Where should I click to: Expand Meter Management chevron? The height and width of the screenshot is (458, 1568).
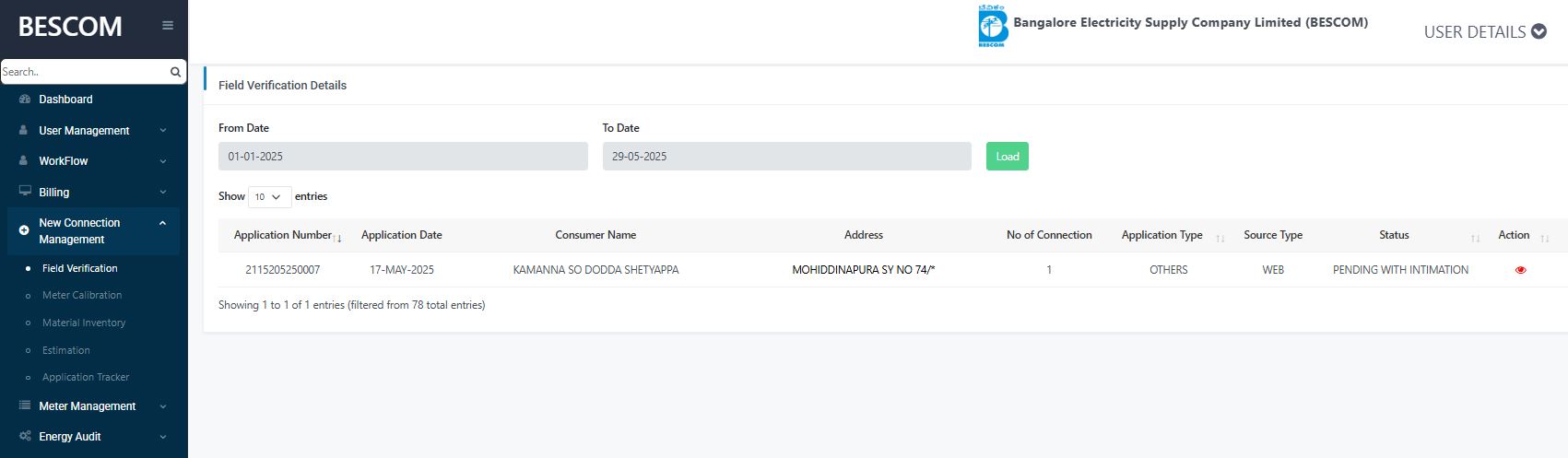[163, 406]
